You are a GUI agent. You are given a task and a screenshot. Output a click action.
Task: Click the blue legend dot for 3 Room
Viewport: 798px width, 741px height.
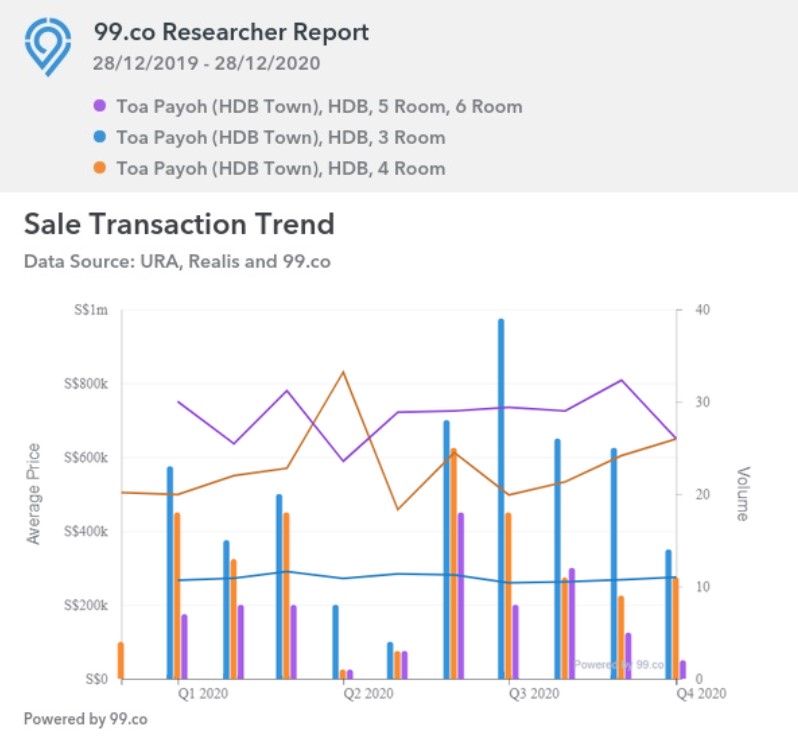click(x=99, y=137)
